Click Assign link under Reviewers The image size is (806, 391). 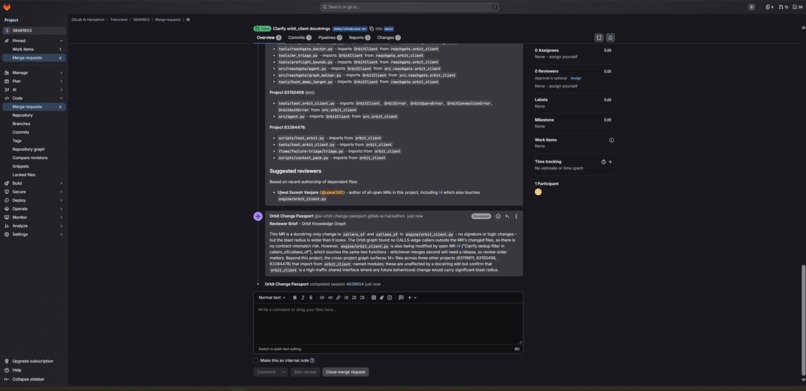point(576,78)
